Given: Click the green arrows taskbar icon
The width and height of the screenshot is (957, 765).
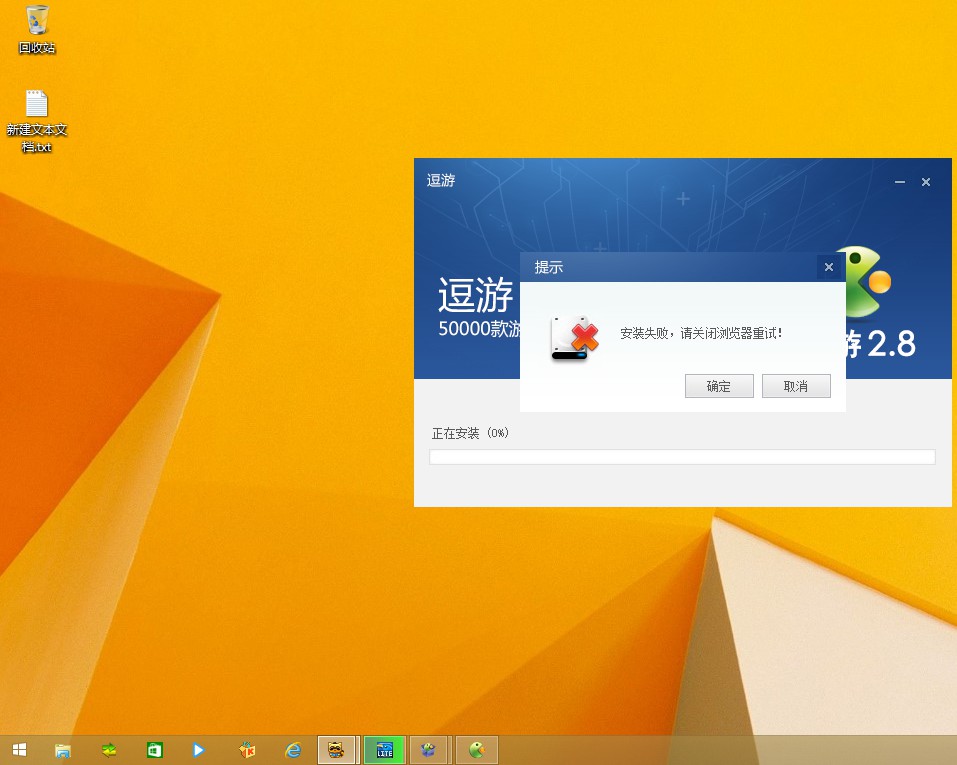Looking at the screenshot, I should pos(109,750).
